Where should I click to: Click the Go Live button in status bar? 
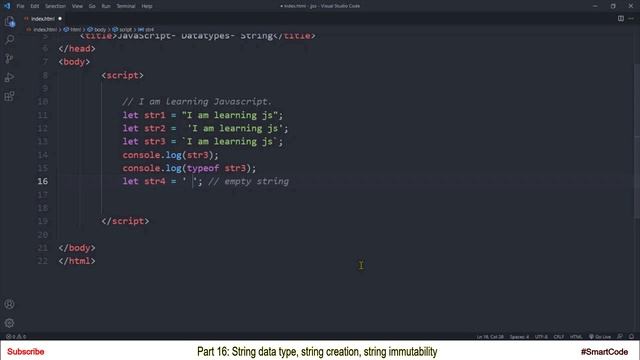coord(600,337)
